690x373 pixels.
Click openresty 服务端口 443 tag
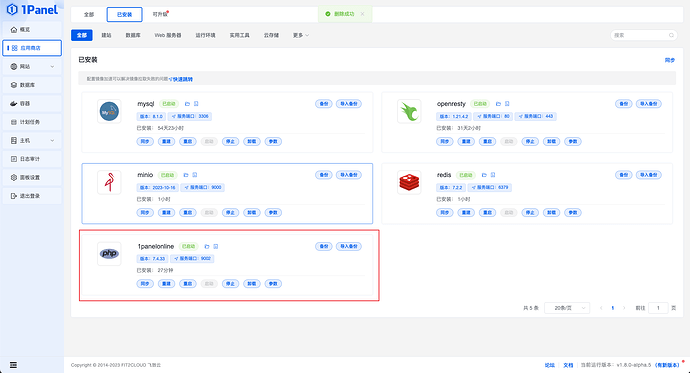pos(536,117)
